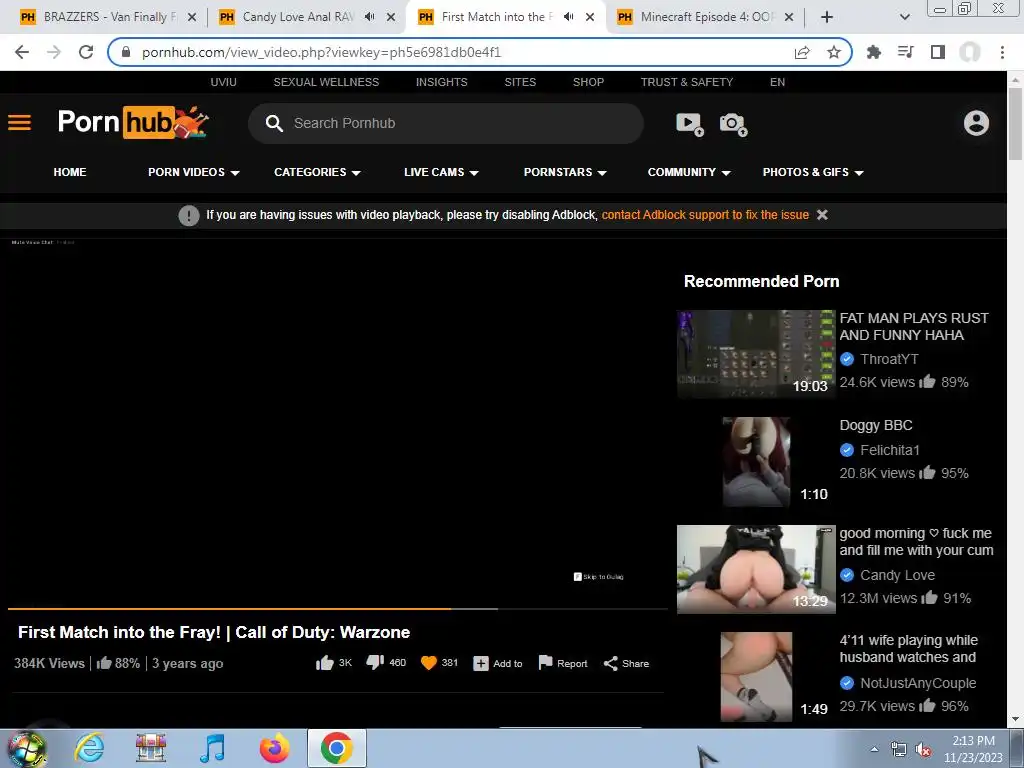The height and width of the screenshot is (768, 1024).
Task: Go to the HOME menu item
Action: 70,172
